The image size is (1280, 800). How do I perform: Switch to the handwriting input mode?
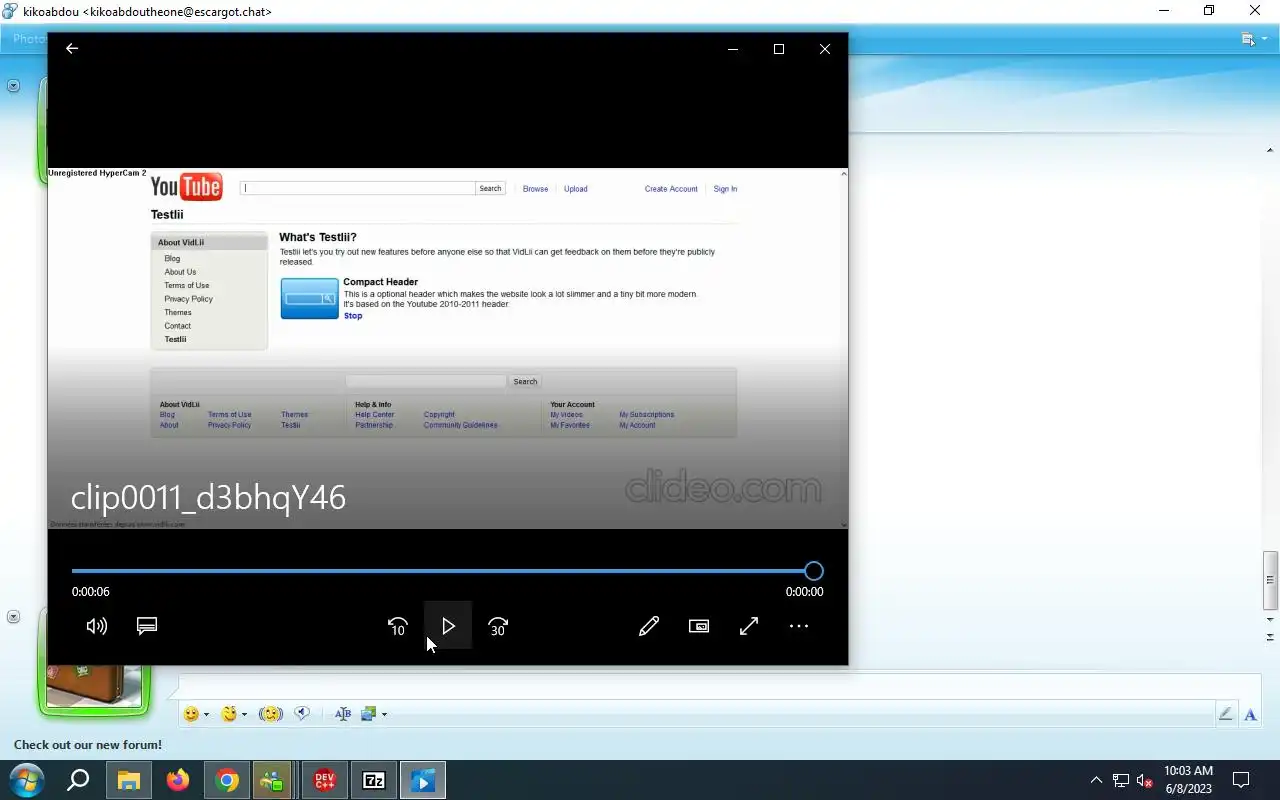(x=1225, y=714)
